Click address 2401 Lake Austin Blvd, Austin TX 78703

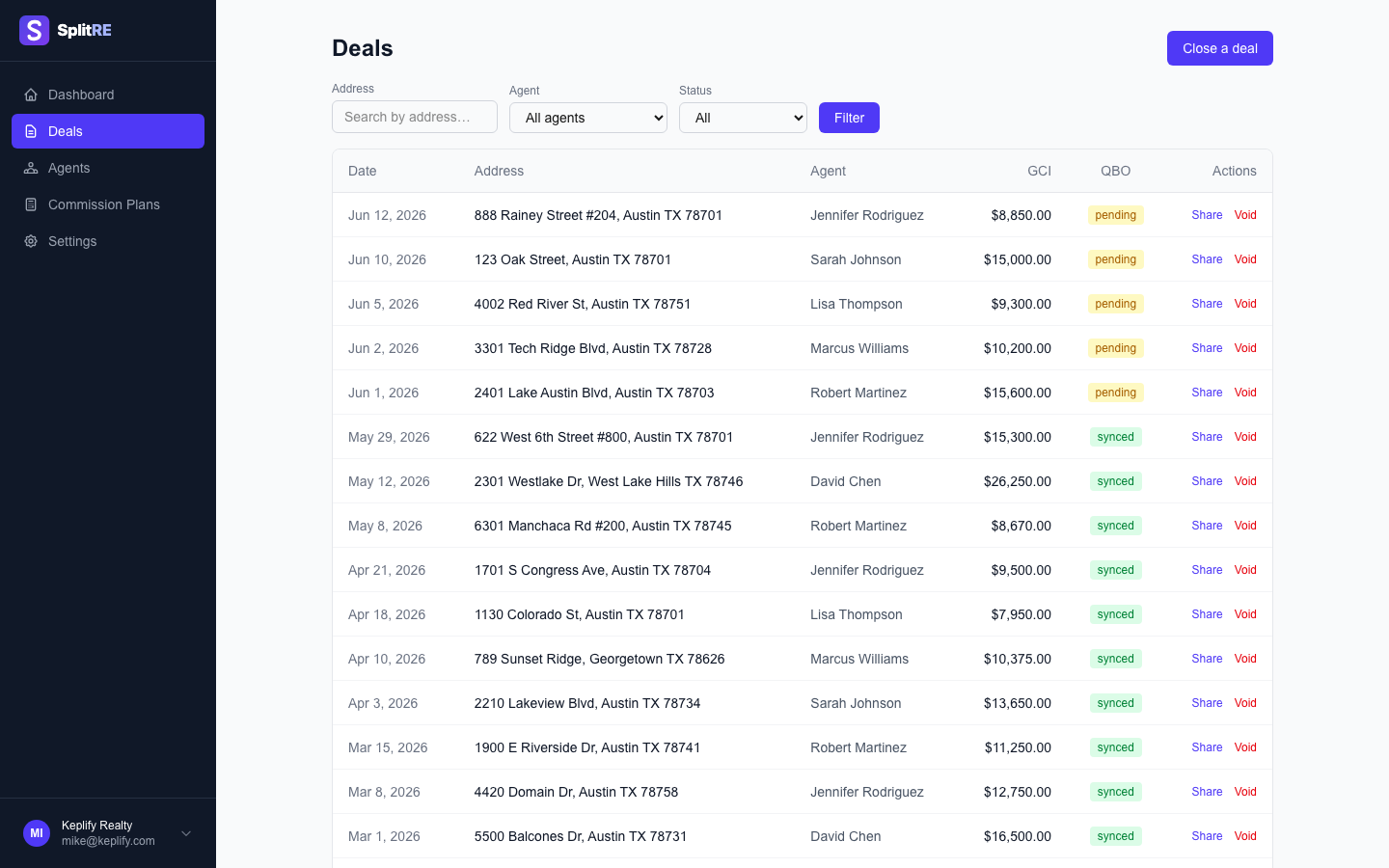[594, 393]
